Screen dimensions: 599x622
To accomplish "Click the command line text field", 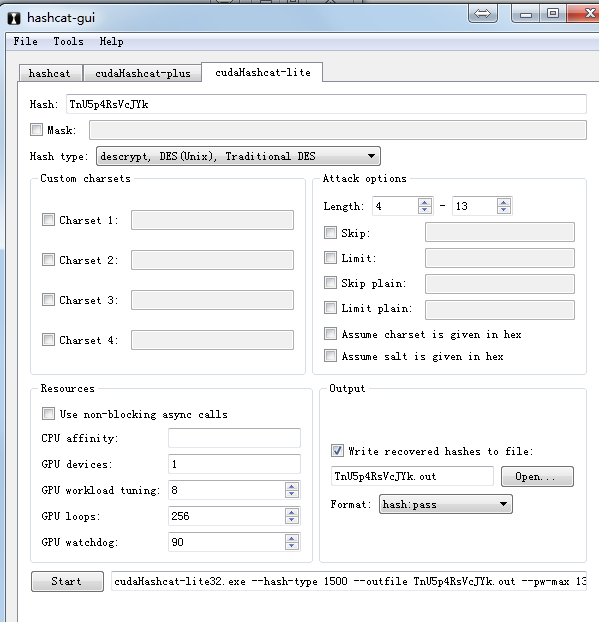I will [349, 582].
